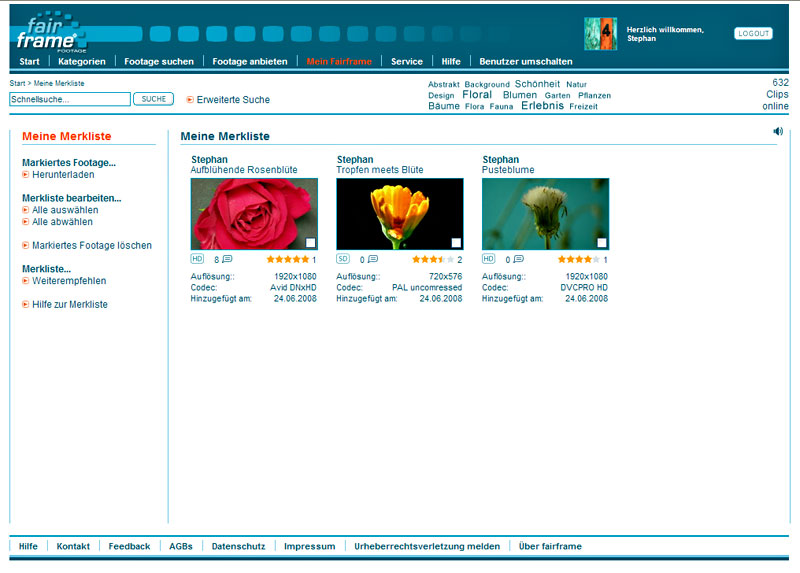Viewport: 800px width, 573px height.
Task: Check the Pusteblume clip checkbox
Action: coord(602,242)
